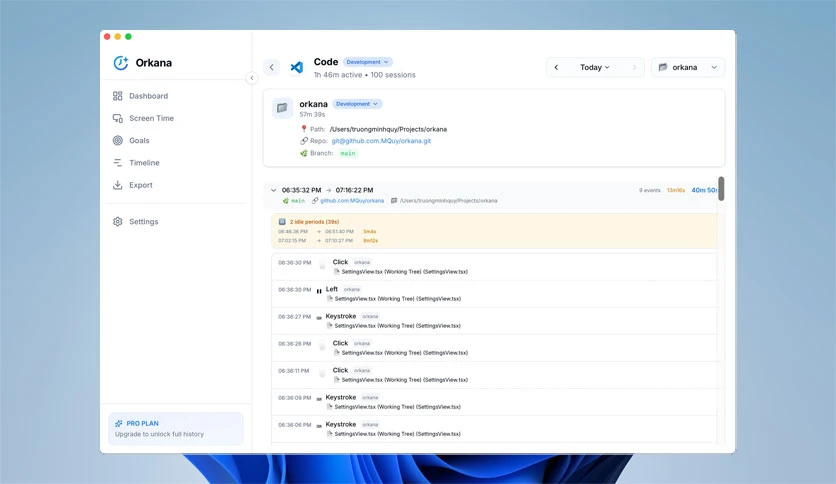The height and width of the screenshot is (484, 836).
Task: Click SettingsView.tsx under the 06:36:09 PM Keystroke
Action: coord(397,407)
